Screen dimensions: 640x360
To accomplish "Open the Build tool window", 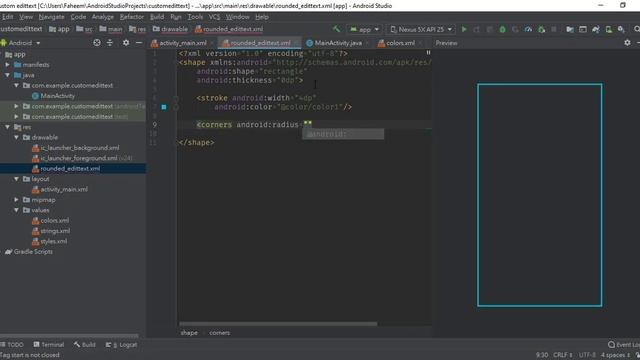I will [x=84, y=344].
